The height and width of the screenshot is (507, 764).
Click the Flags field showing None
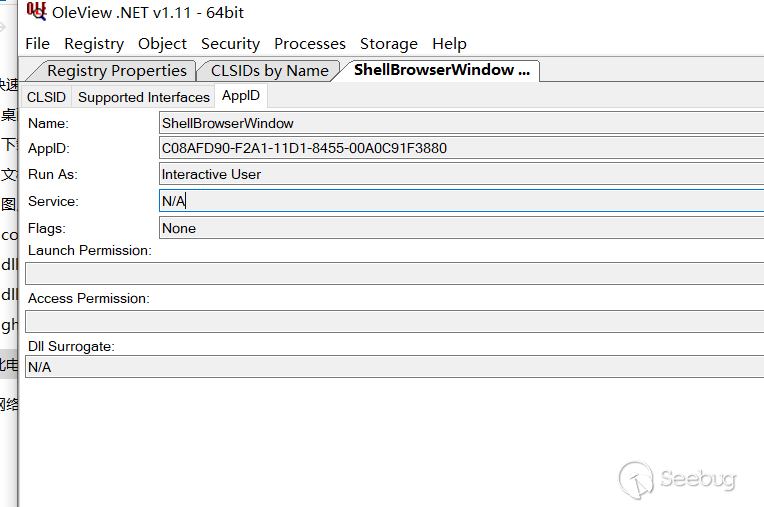(x=460, y=228)
